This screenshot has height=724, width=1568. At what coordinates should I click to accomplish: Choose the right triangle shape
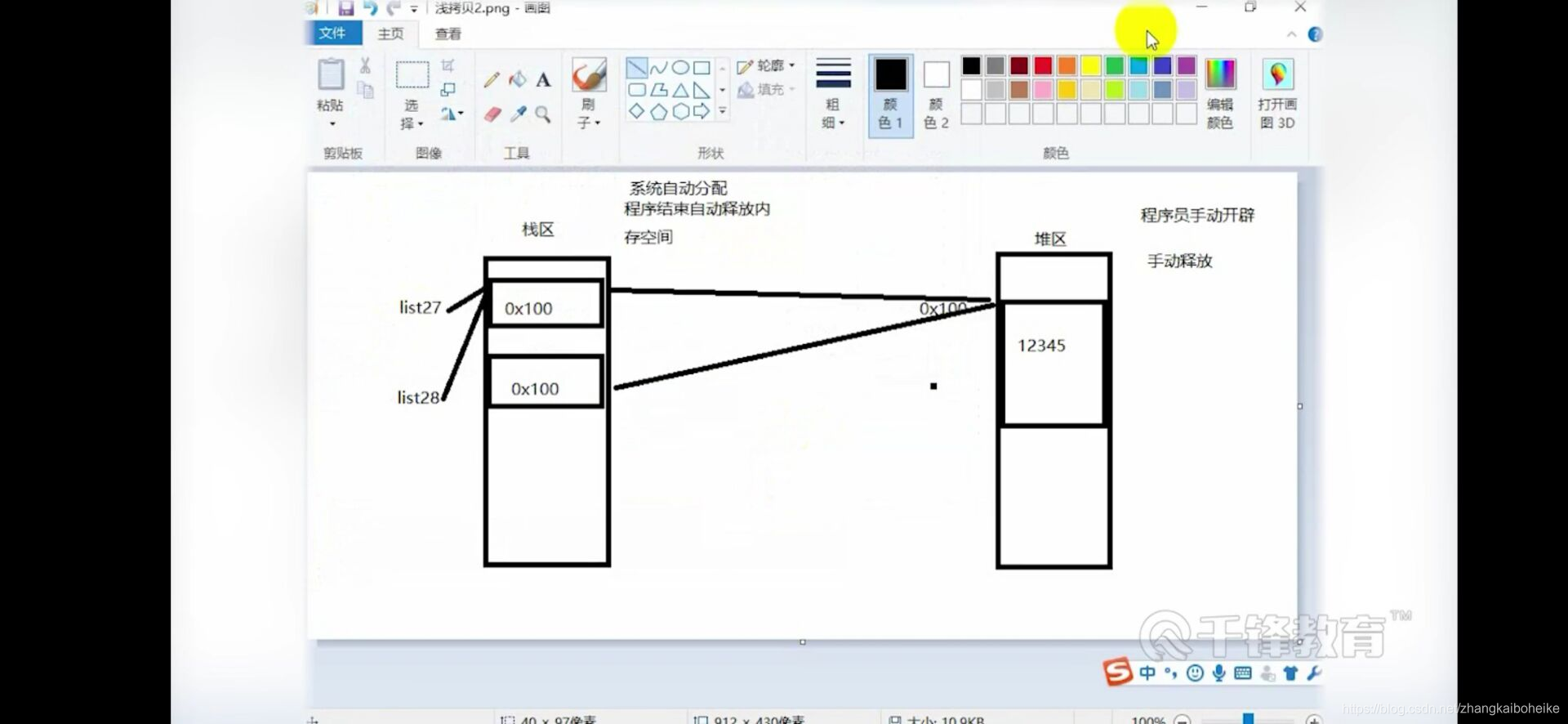[x=702, y=90]
